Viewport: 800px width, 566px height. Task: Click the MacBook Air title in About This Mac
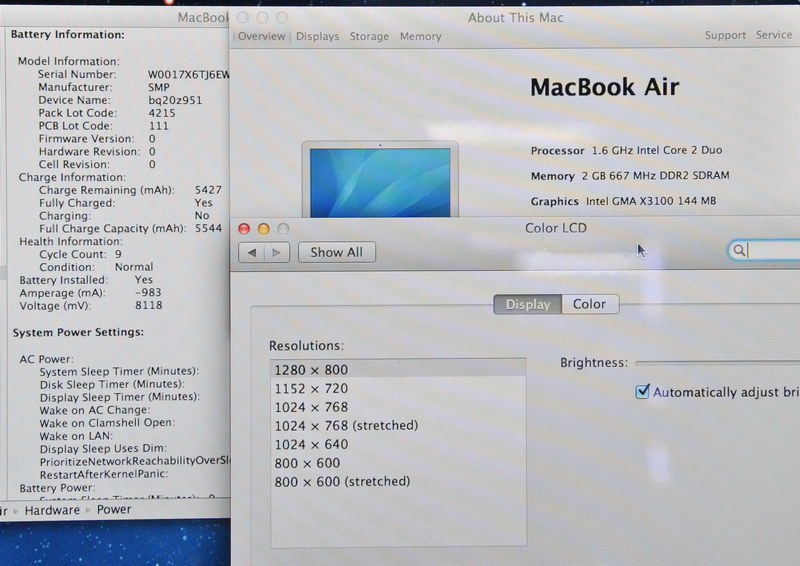point(605,87)
